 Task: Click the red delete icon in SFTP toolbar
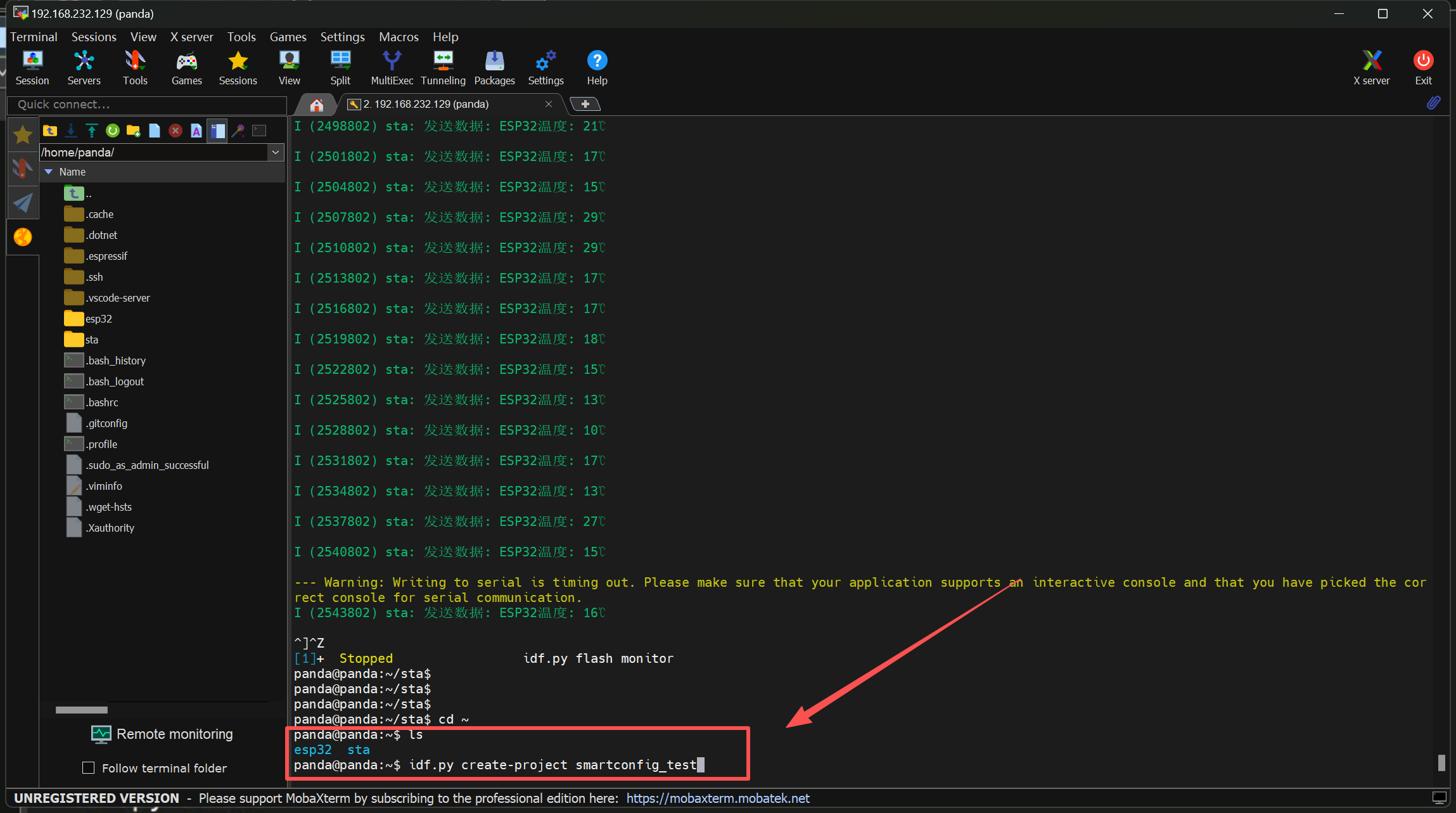pyautogui.click(x=176, y=131)
